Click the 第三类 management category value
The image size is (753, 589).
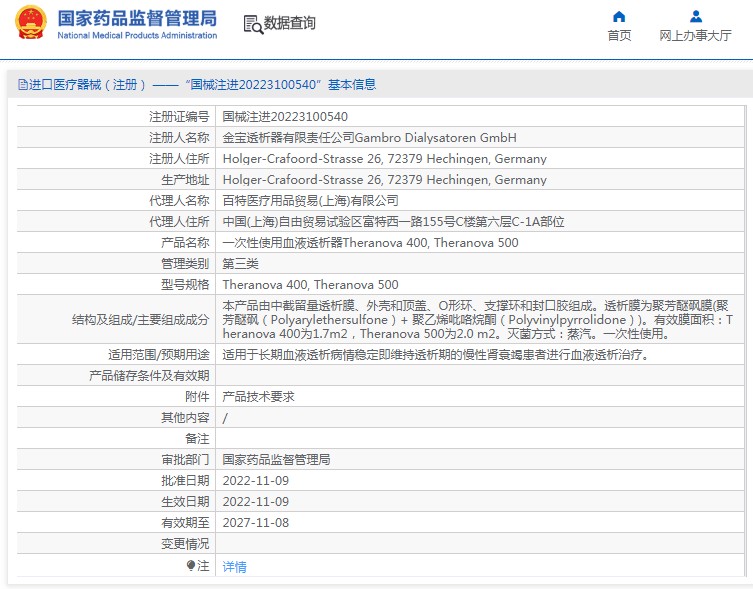click(x=241, y=264)
